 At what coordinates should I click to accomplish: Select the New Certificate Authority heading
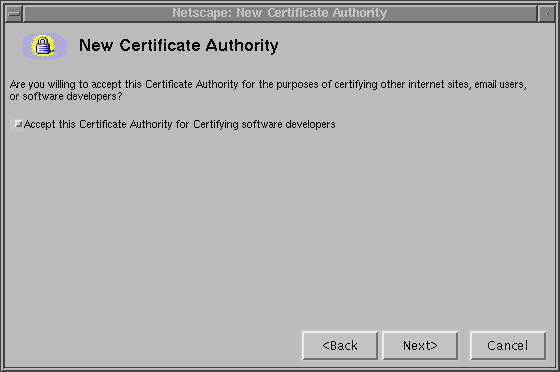179,45
